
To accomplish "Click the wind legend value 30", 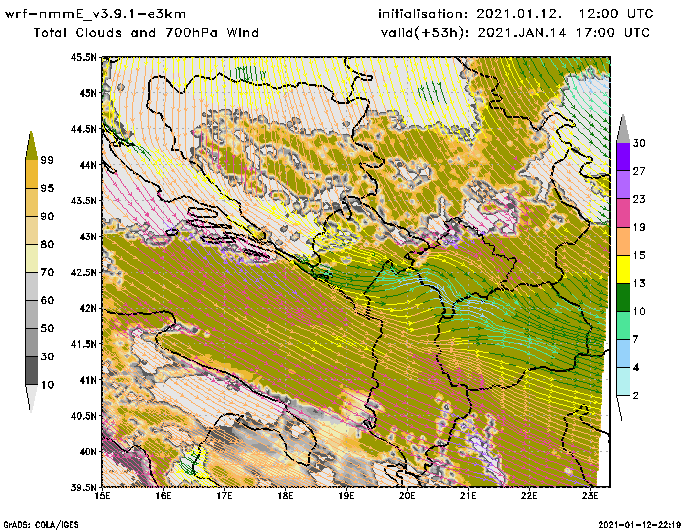I will [639, 143].
